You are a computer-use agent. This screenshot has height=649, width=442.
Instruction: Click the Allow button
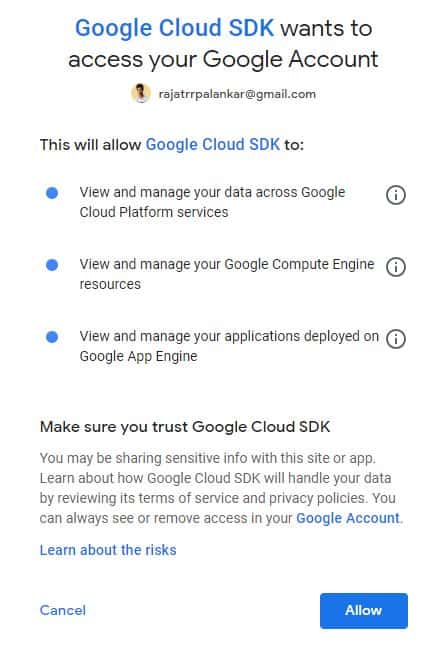(363, 611)
